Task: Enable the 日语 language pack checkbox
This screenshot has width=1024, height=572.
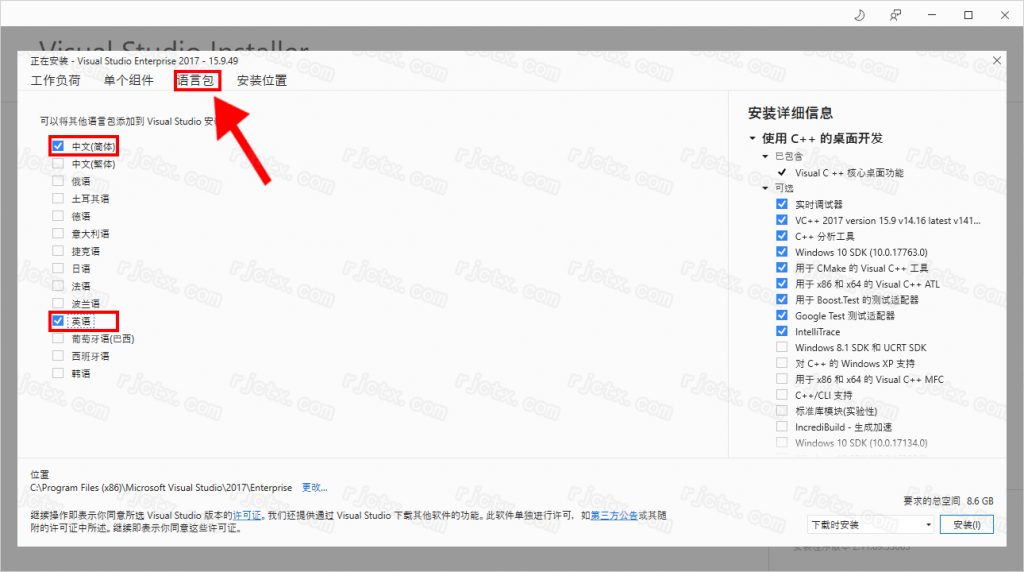Action: pos(58,268)
